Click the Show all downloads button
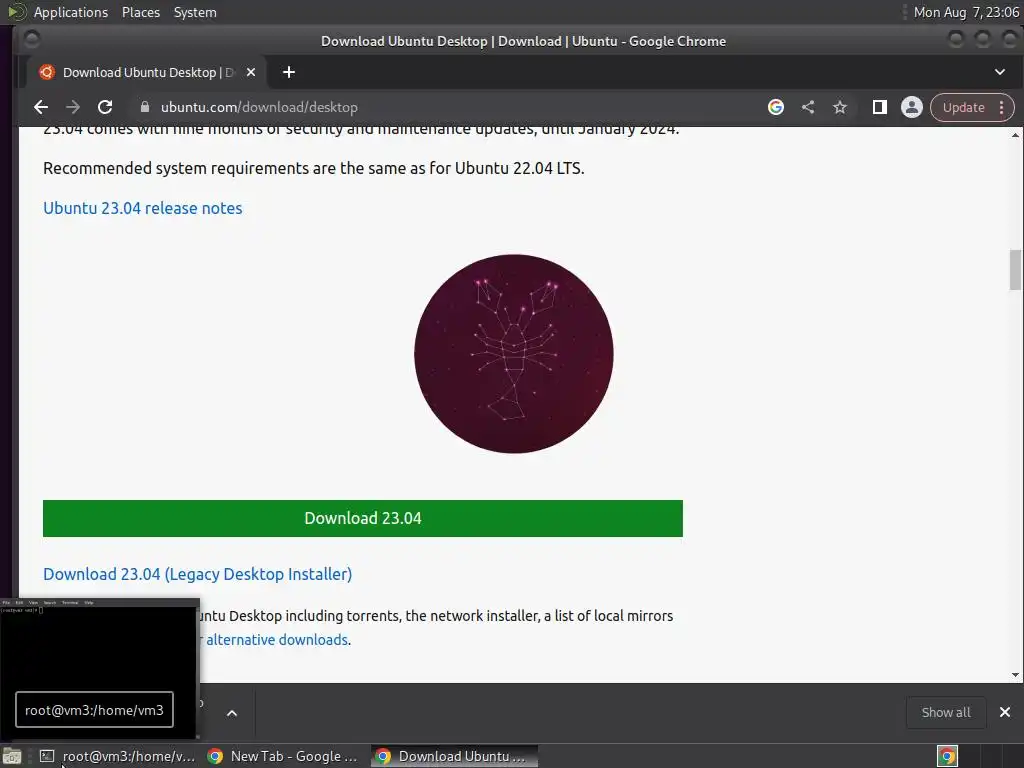 click(946, 712)
